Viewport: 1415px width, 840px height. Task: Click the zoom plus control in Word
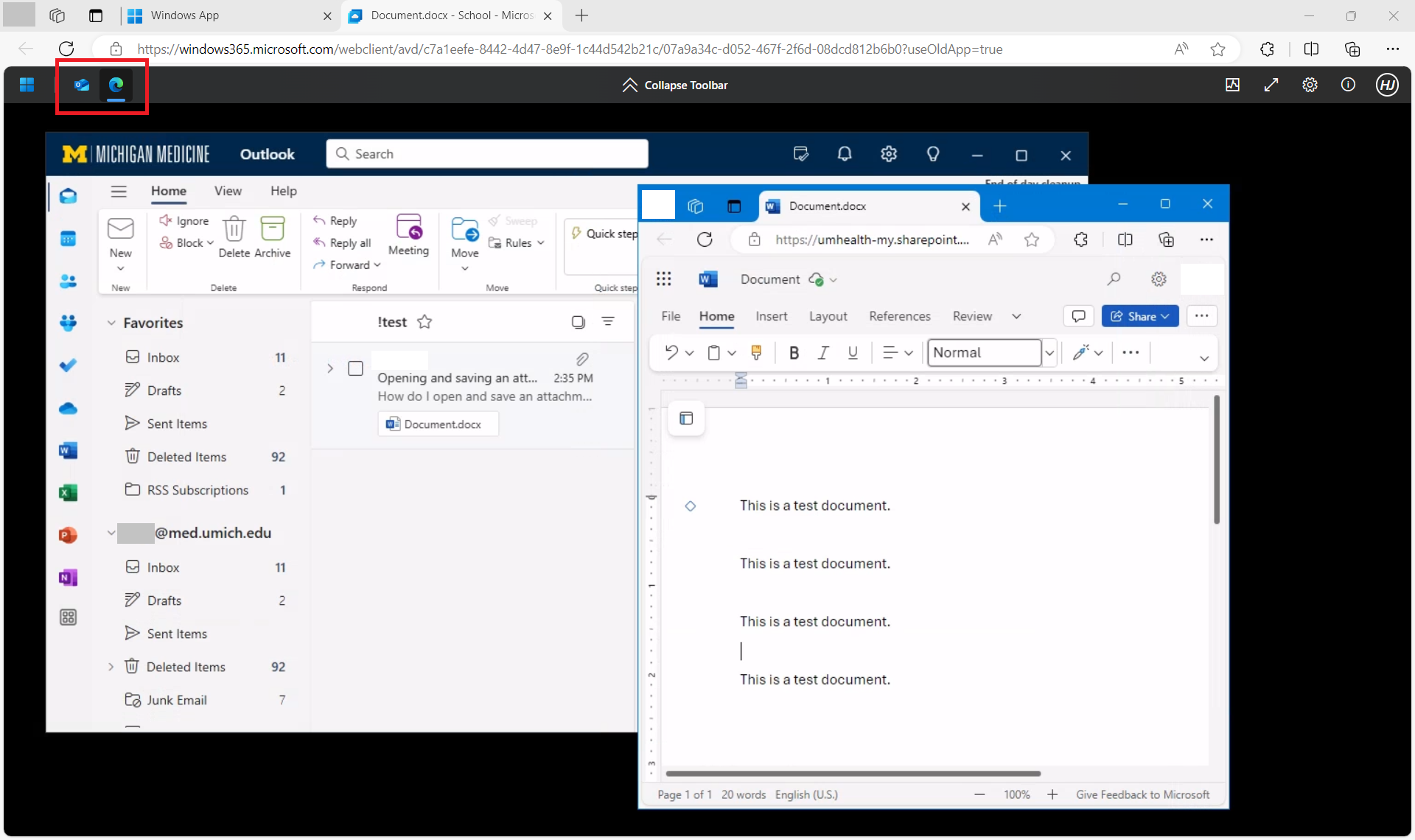coord(1052,794)
